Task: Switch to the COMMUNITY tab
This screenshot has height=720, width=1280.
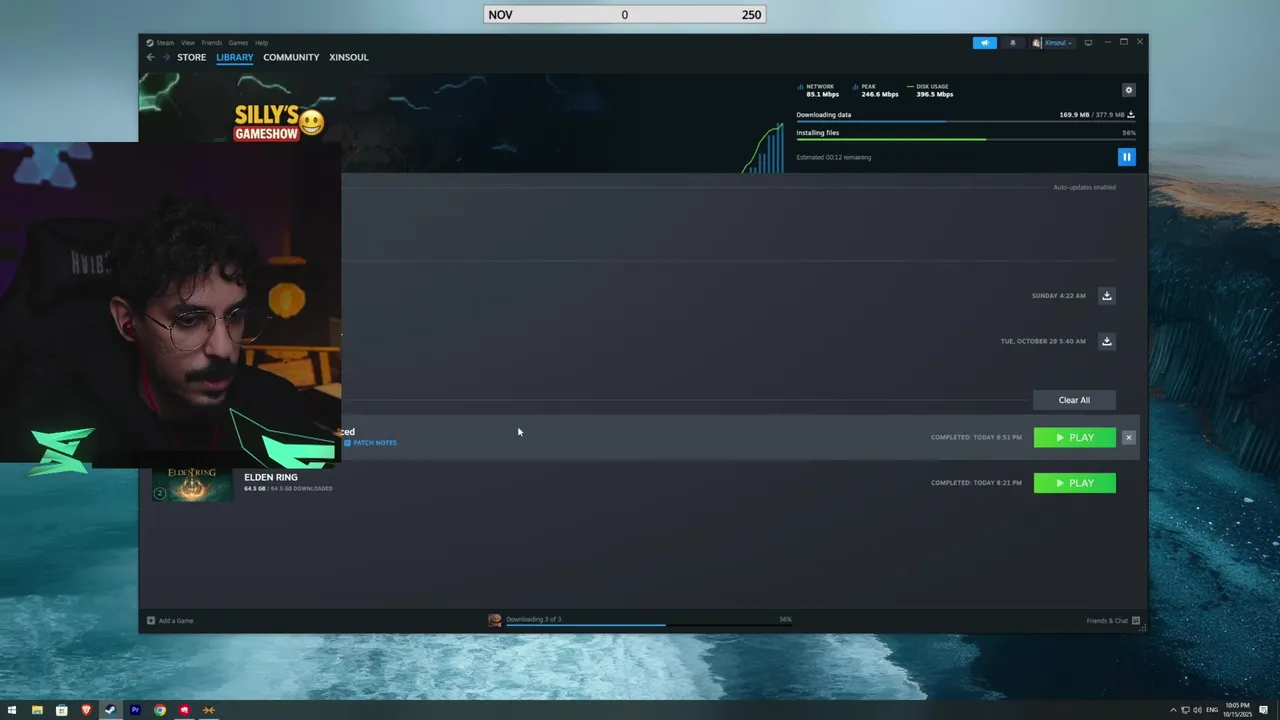Action: pyautogui.click(x=291, y=57)
